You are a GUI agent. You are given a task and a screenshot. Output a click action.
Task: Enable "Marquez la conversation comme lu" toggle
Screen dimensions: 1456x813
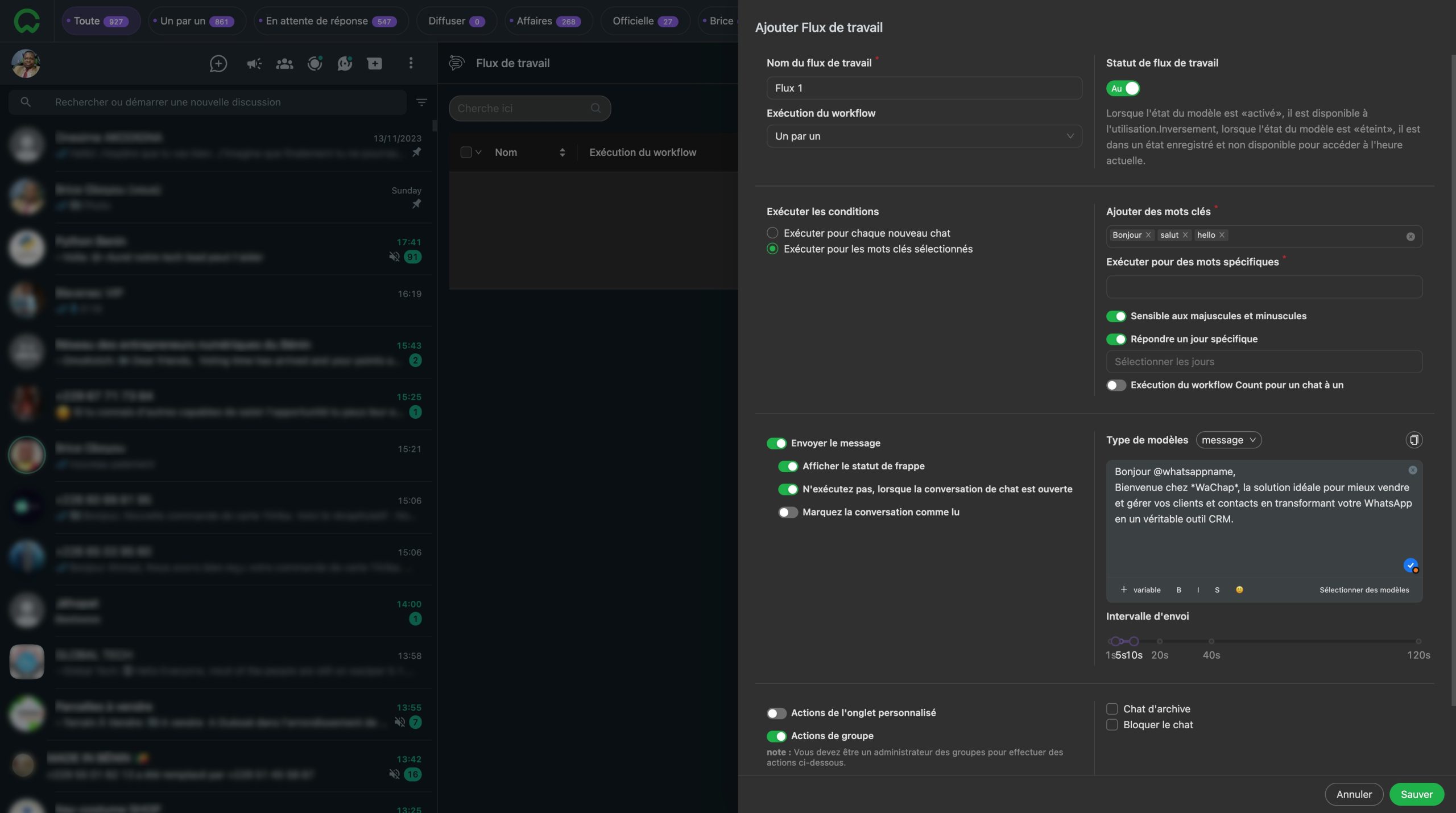pos(788,512)
